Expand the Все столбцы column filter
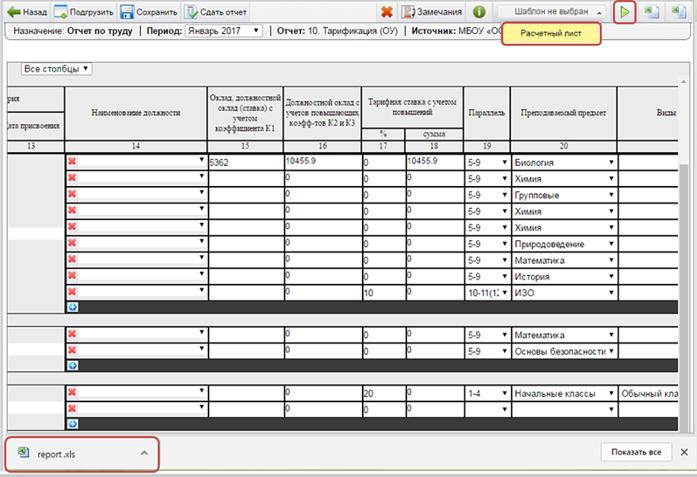Viewport: 697px width, 477px height. coord(56,69)
